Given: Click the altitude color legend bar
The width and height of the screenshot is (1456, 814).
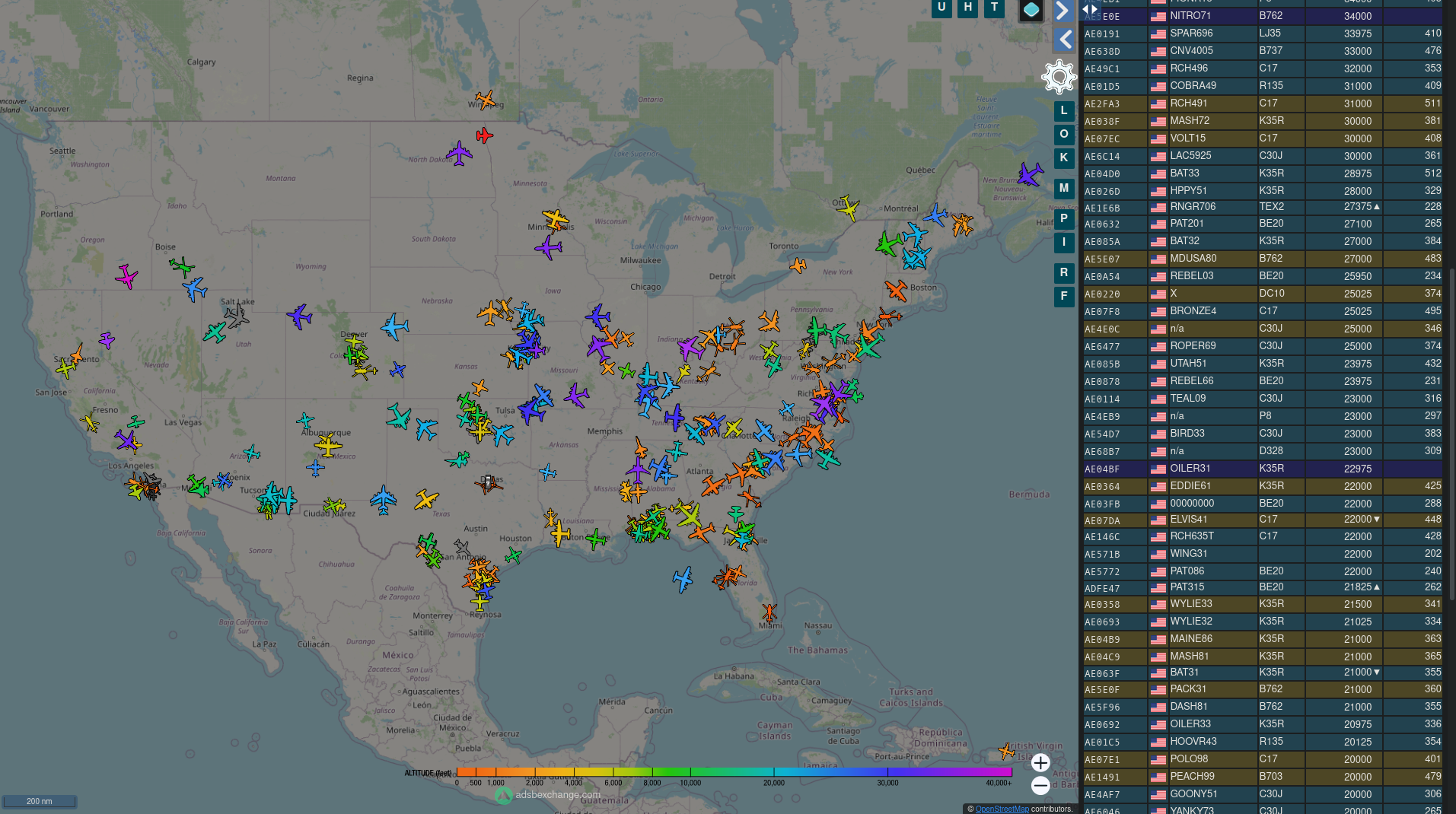Looking at the screenshot, I should [734, 771].
